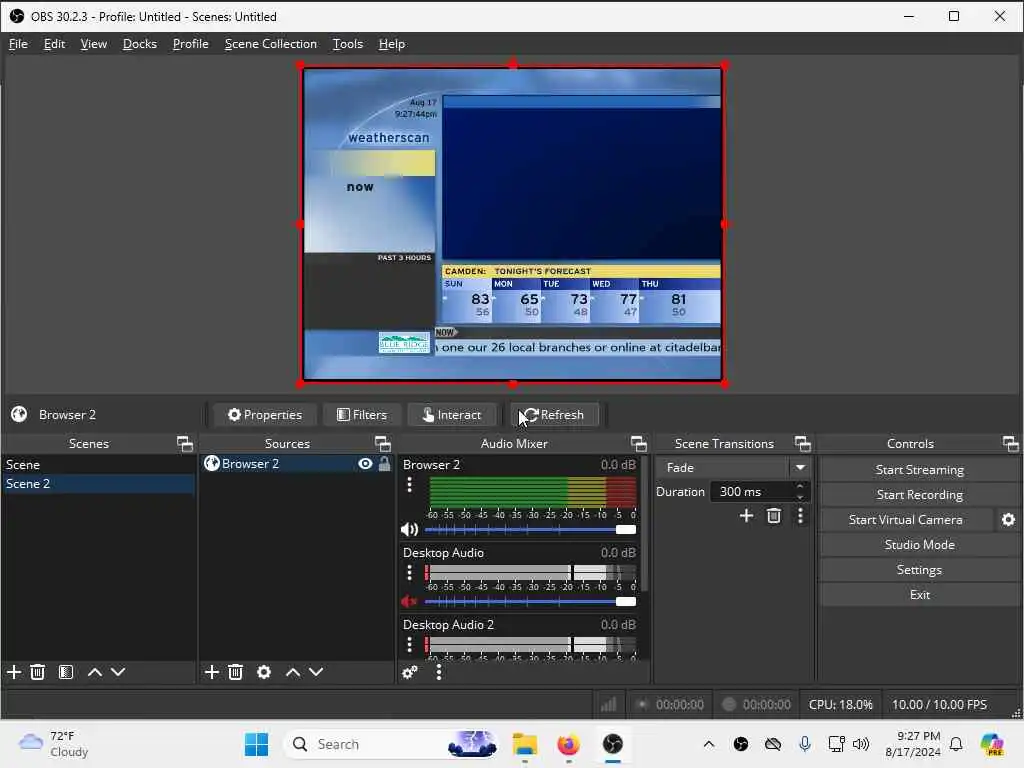Image resolution: width=1024 pixels, height=768 pixels.
Task: Open Settings from Controls
Action: (919, 569)
